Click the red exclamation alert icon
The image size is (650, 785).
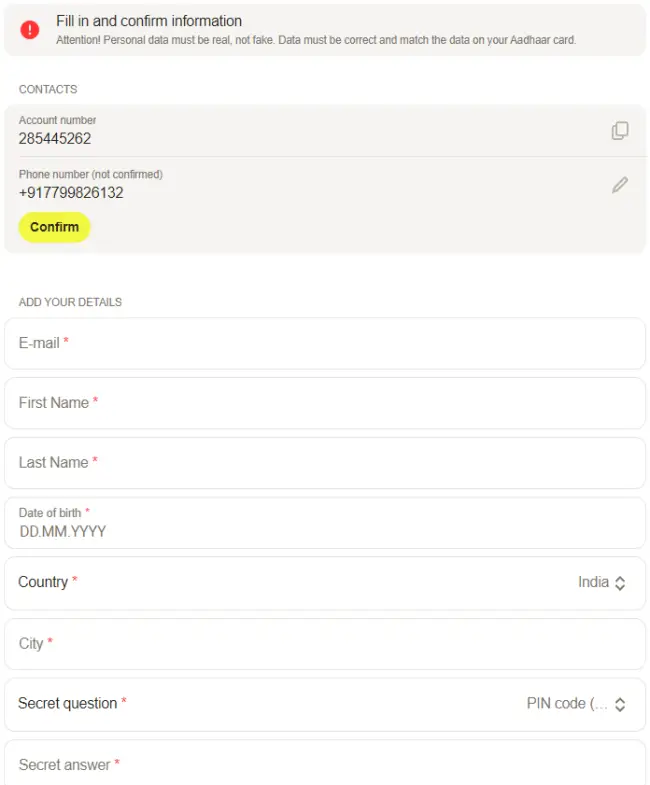pyautogui.click(x=30, y=30)
